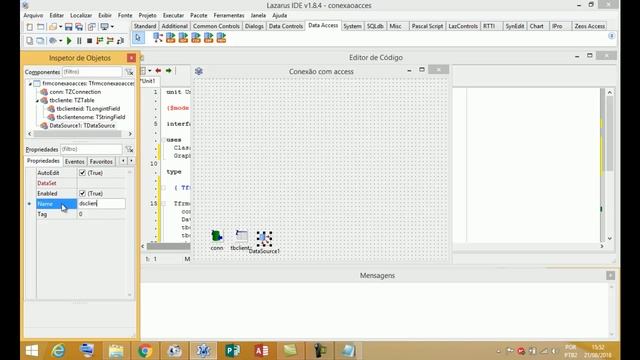Open the recent files dropdown arrow beside Open
640x360 pixels.
click(x=60, y=27)
